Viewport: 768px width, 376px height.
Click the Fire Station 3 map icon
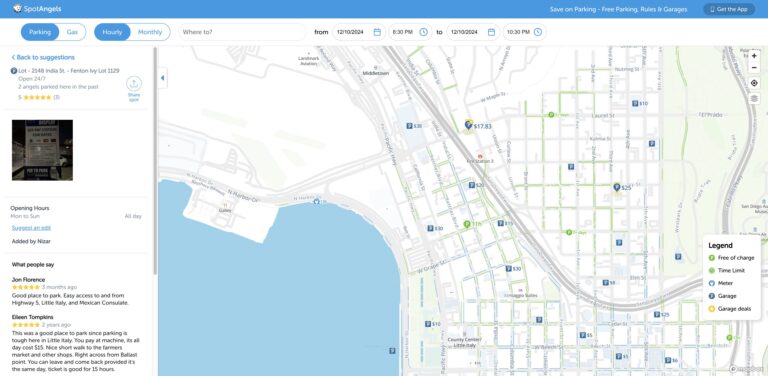(x=480, y=156)
